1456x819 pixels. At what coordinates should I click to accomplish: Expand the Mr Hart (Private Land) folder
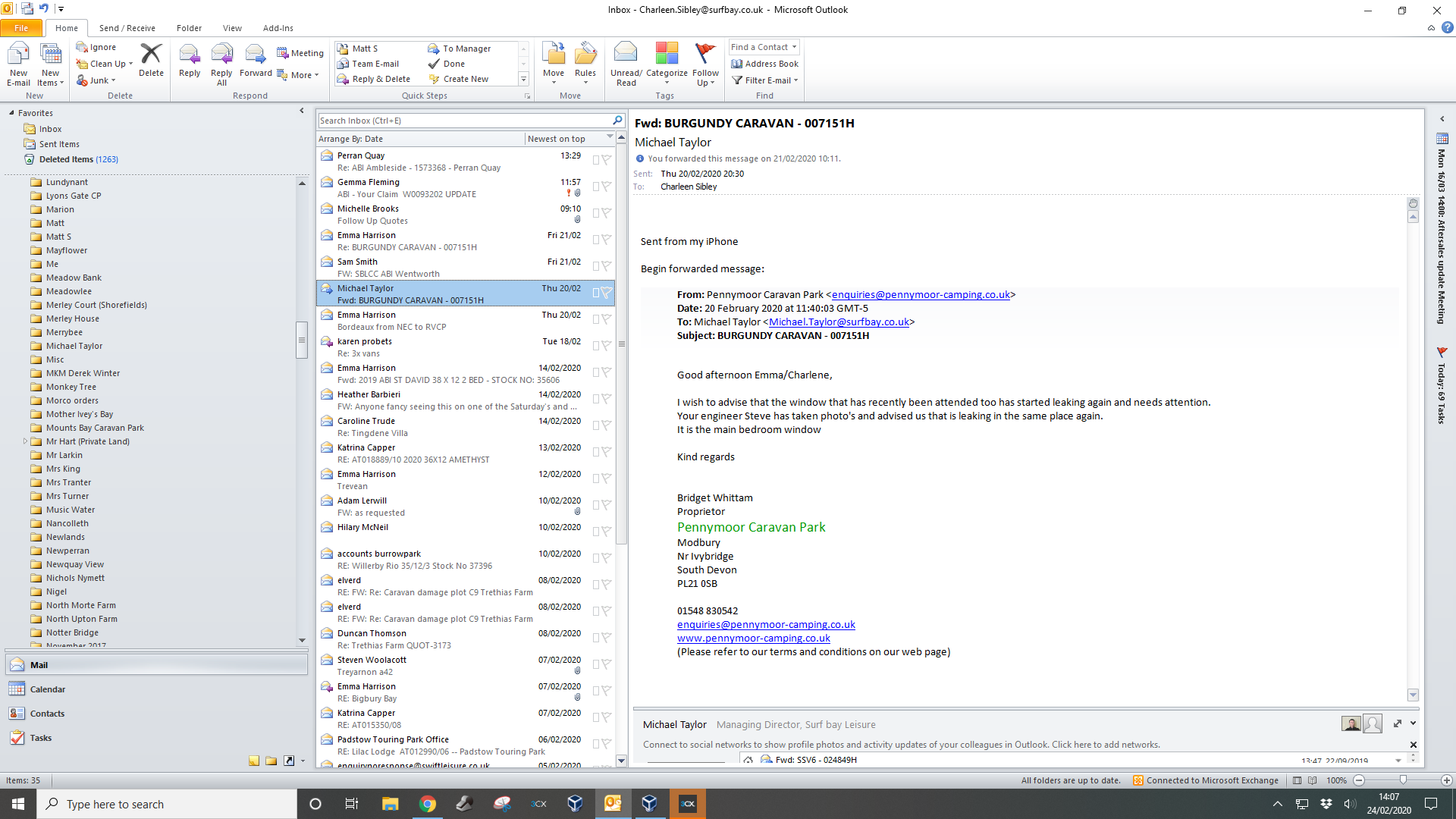[25, 441]
